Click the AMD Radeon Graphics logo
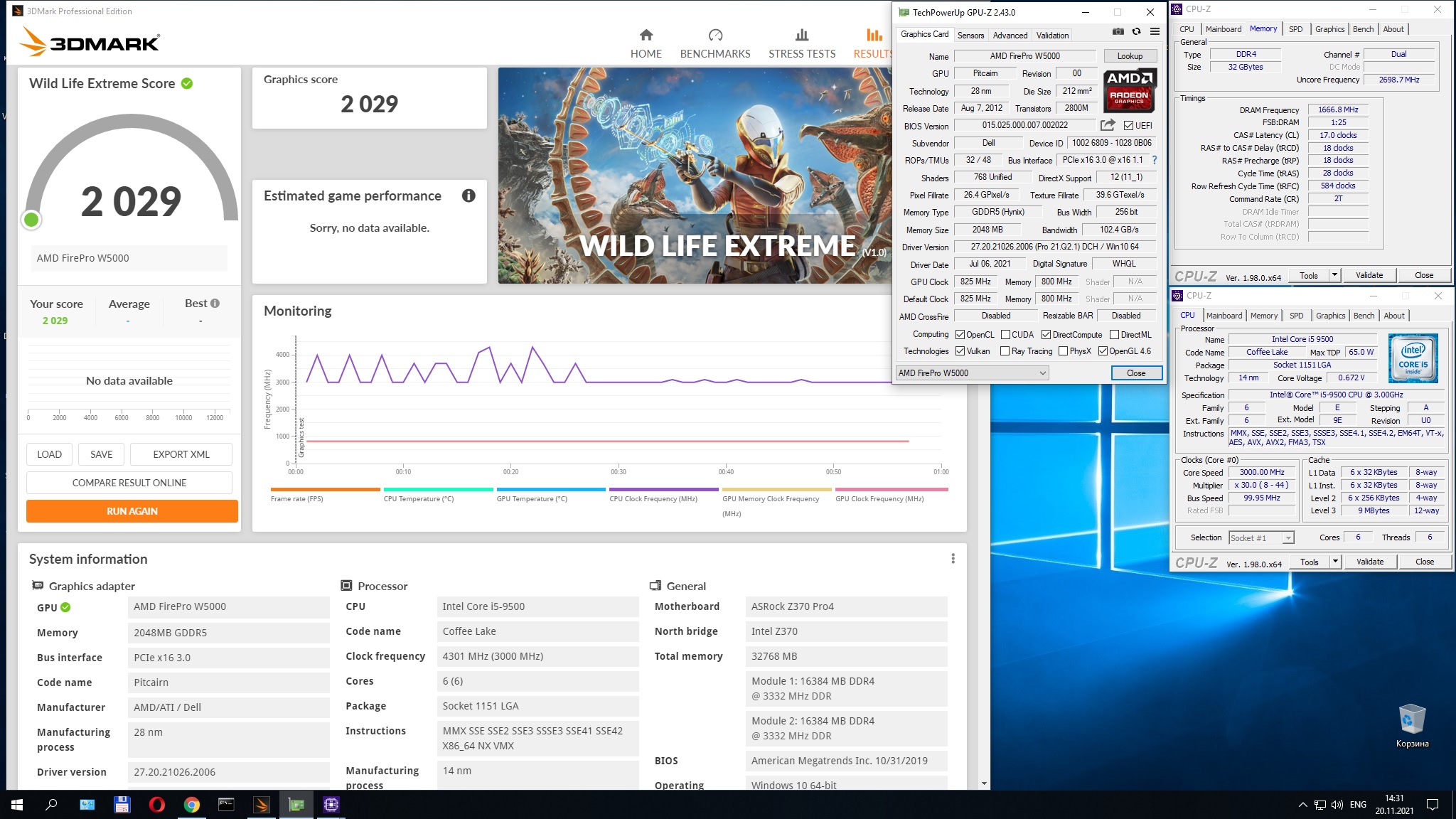Screen dimensions: 1456x819 1130,90
